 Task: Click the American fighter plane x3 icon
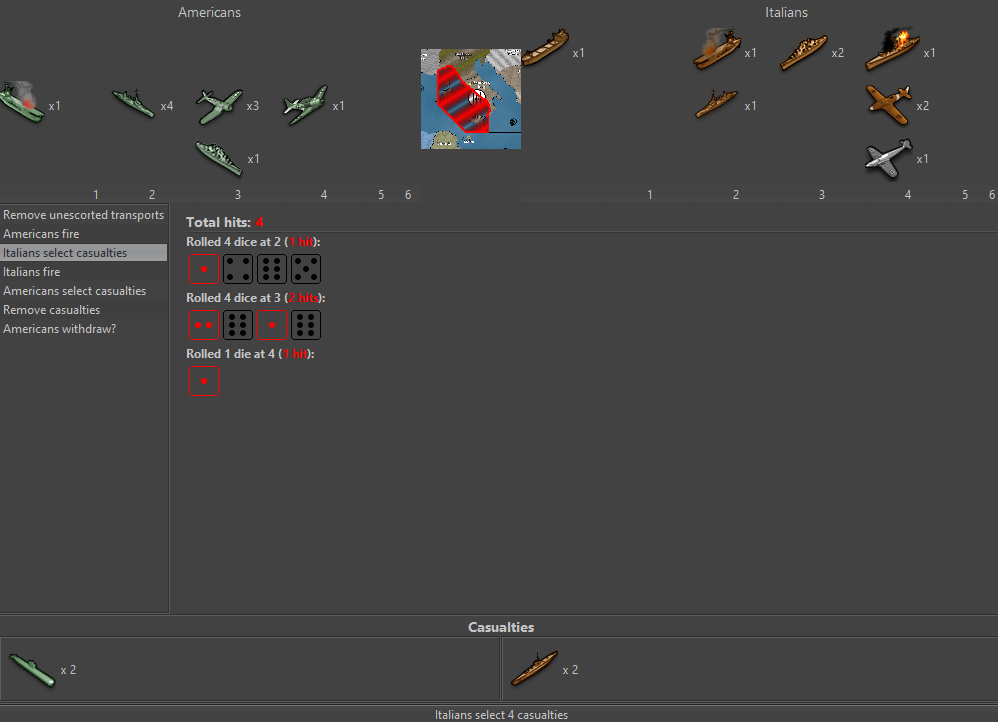tap(219, 105)
